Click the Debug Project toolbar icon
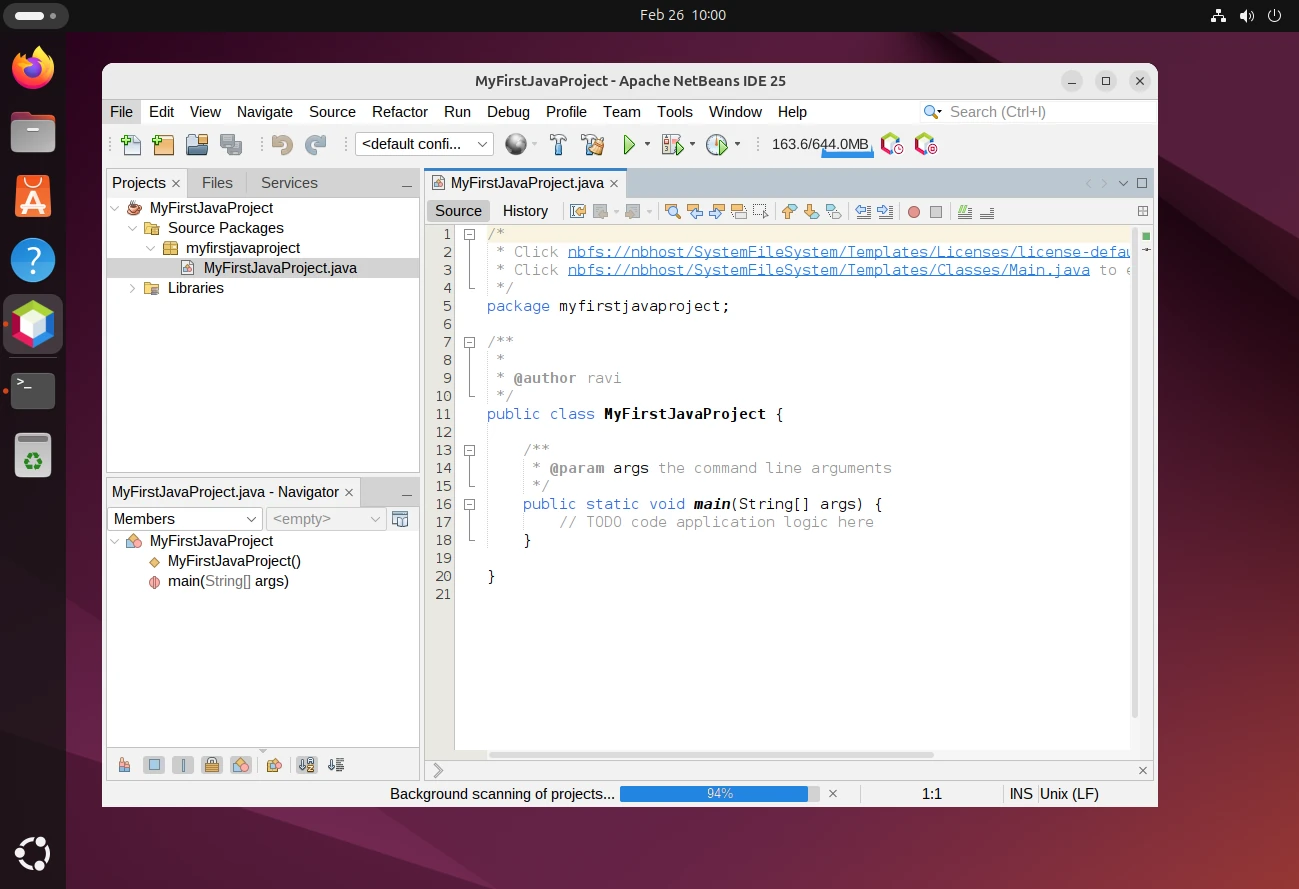1299x889 pixels. 672,145
